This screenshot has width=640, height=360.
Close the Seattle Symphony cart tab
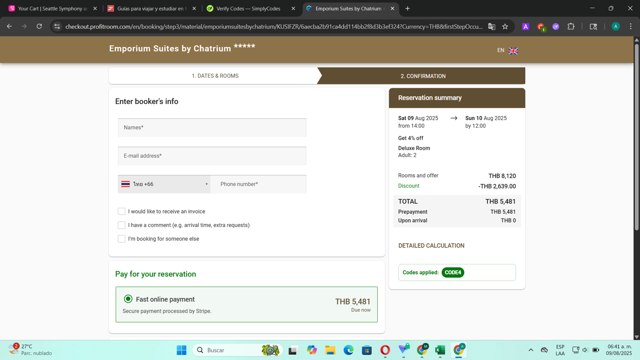(x=95, y=8)
